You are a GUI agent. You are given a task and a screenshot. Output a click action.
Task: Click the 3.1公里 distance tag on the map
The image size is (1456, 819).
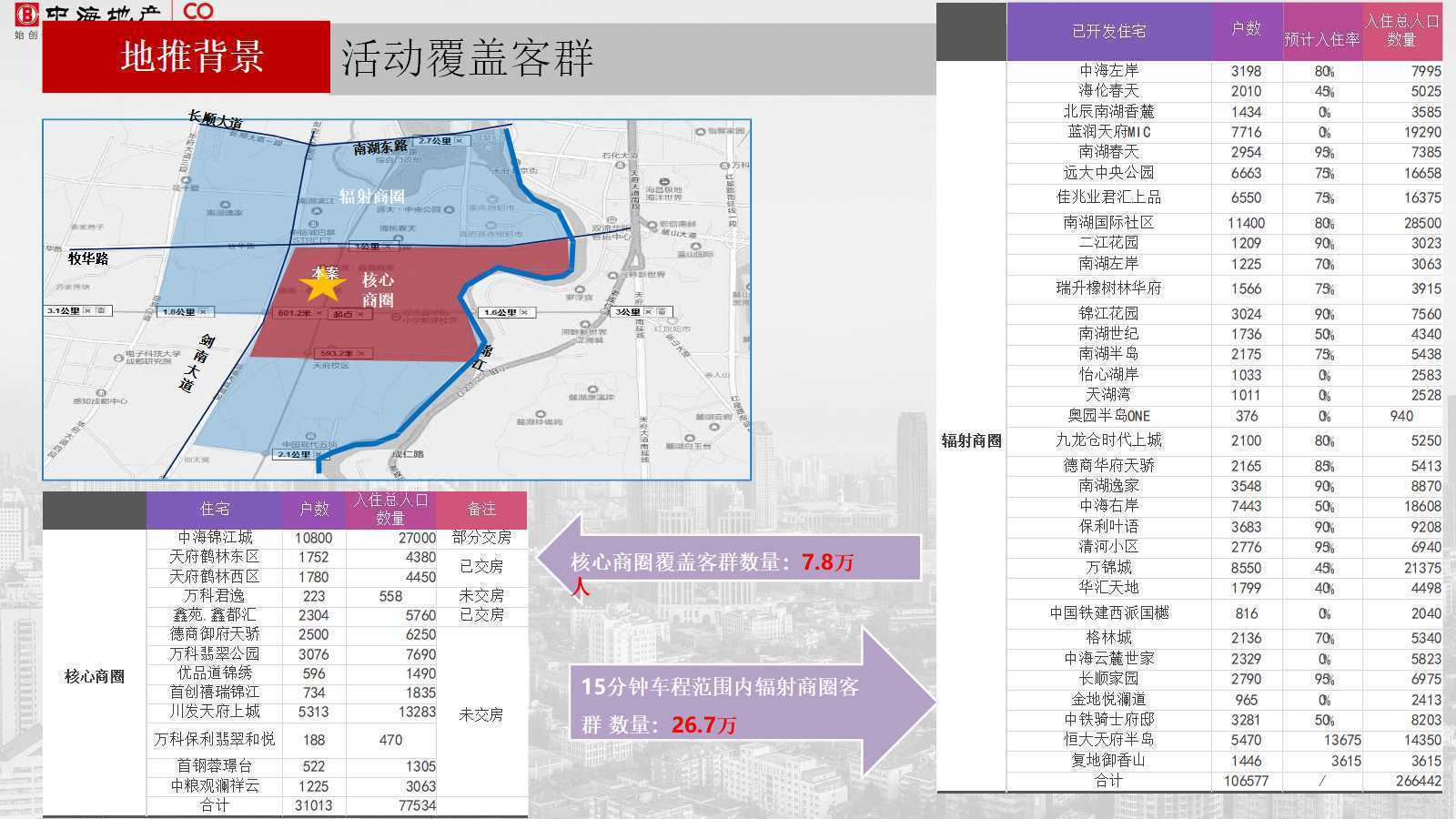click(x=78, y=310)
